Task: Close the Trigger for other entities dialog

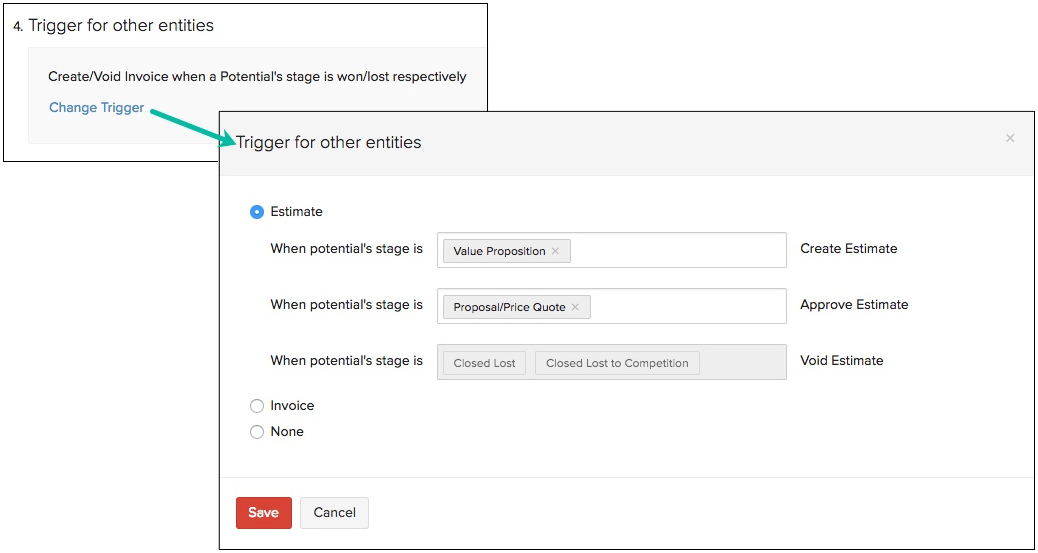Action: (1010, 138)
